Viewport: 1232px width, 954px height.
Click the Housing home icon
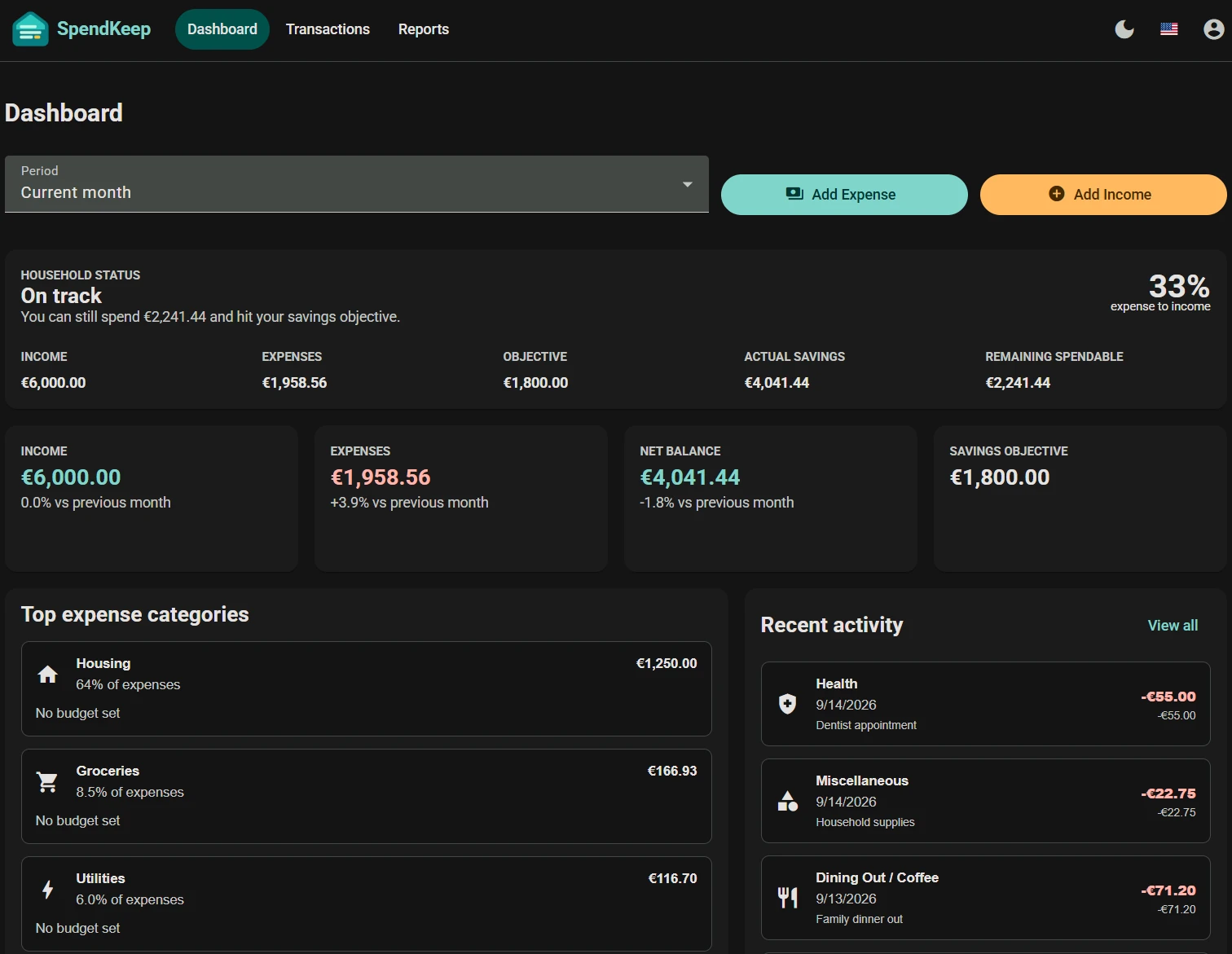[x=48, y=675]
